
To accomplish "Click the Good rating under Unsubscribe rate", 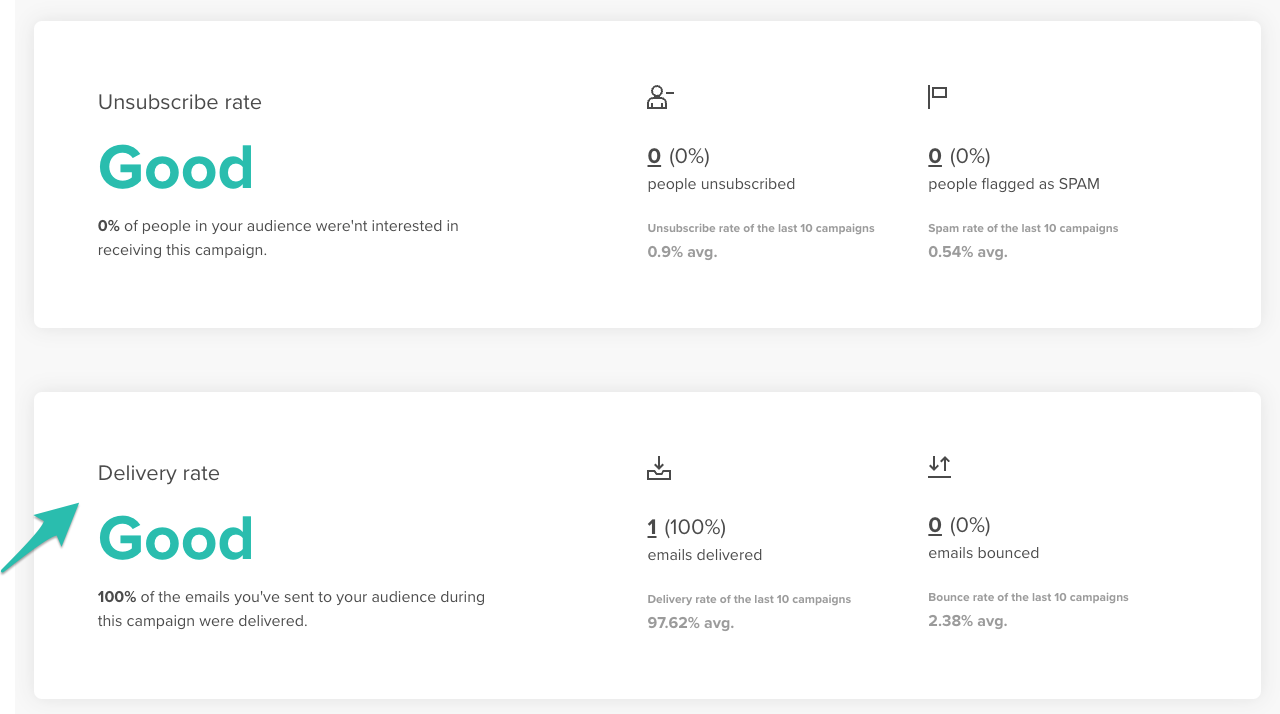I will click(x=176, y=168).
